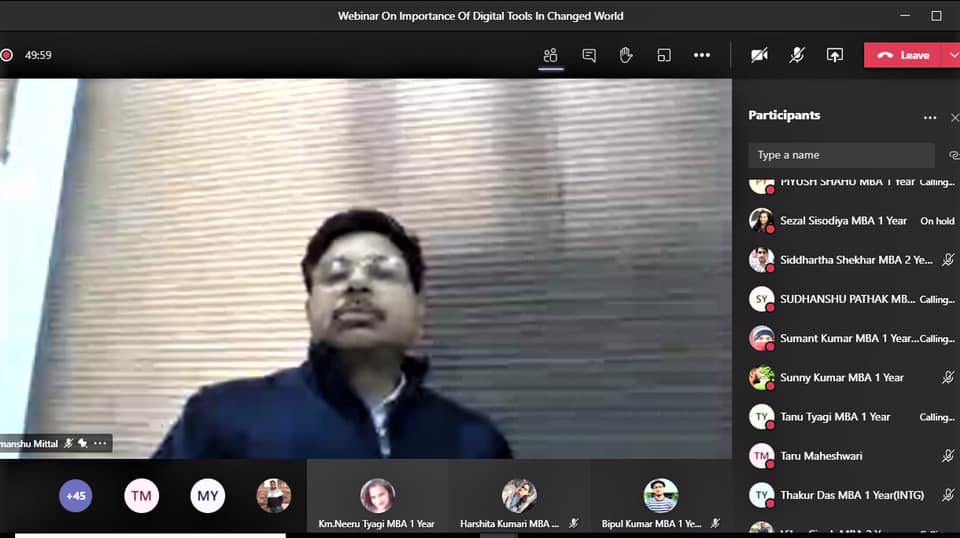Open More actions in meeting toolbar
The width and height of the screenshot is (960, 538).
(702, 55)
